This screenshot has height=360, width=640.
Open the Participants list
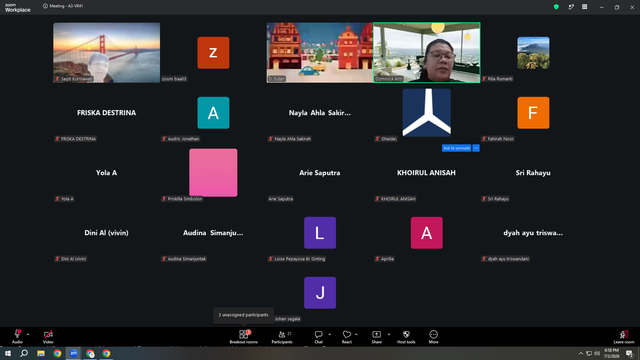(x=282, y=336)
